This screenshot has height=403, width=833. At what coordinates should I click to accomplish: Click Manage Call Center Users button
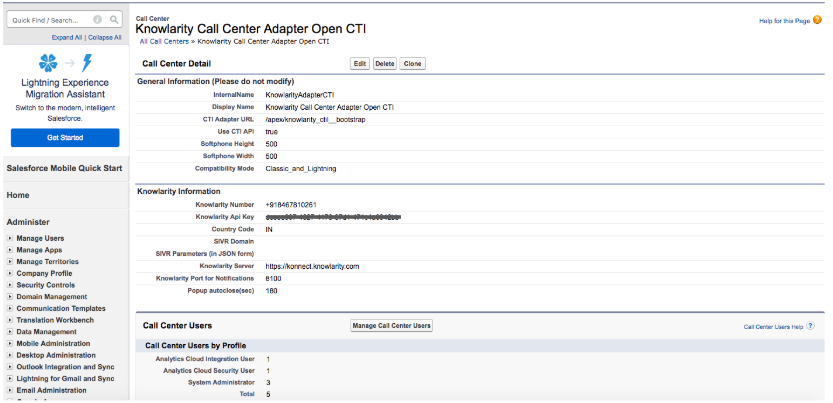392,325
